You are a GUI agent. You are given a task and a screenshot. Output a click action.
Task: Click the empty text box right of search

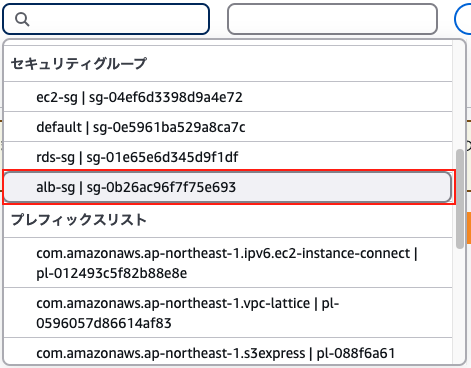[332, 19]
